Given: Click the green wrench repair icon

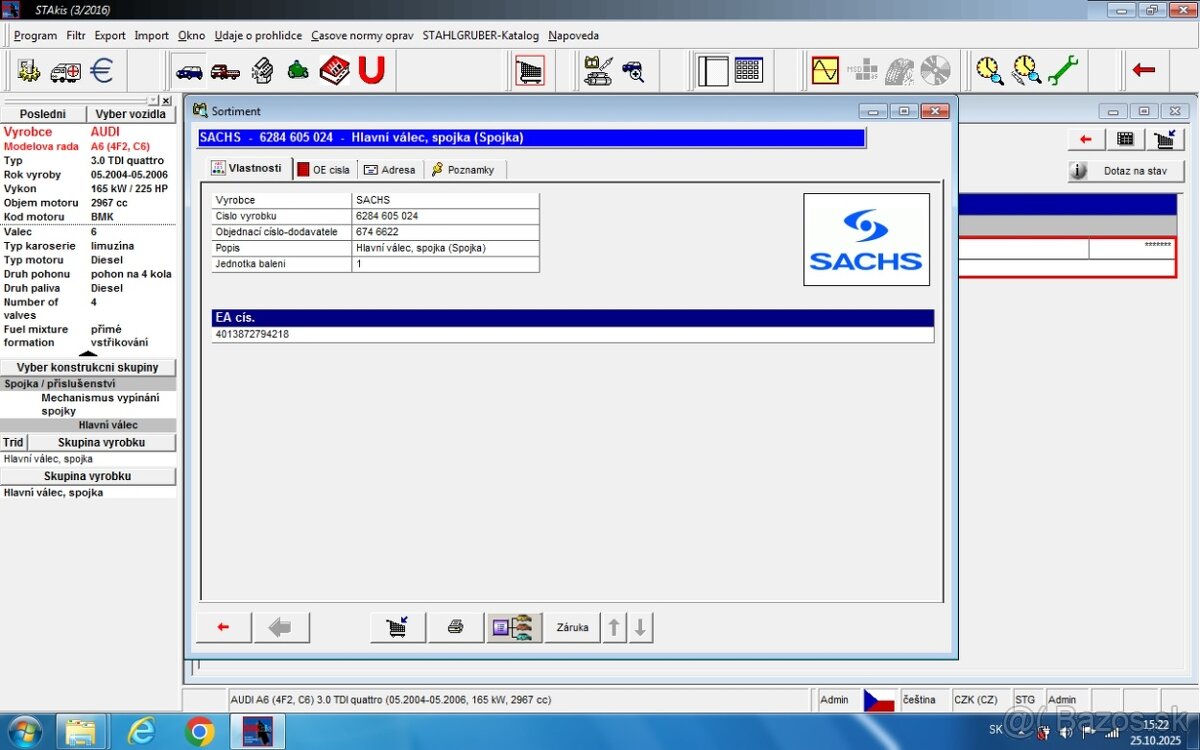Looking at the screenshot, I should [x=1062, y=71].
